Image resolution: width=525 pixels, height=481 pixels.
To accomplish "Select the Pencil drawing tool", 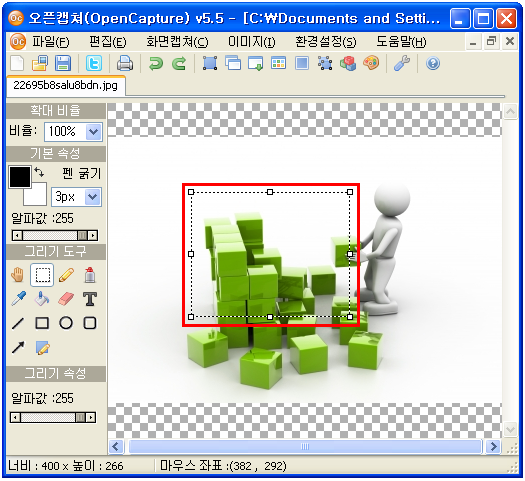I will 66,275.
